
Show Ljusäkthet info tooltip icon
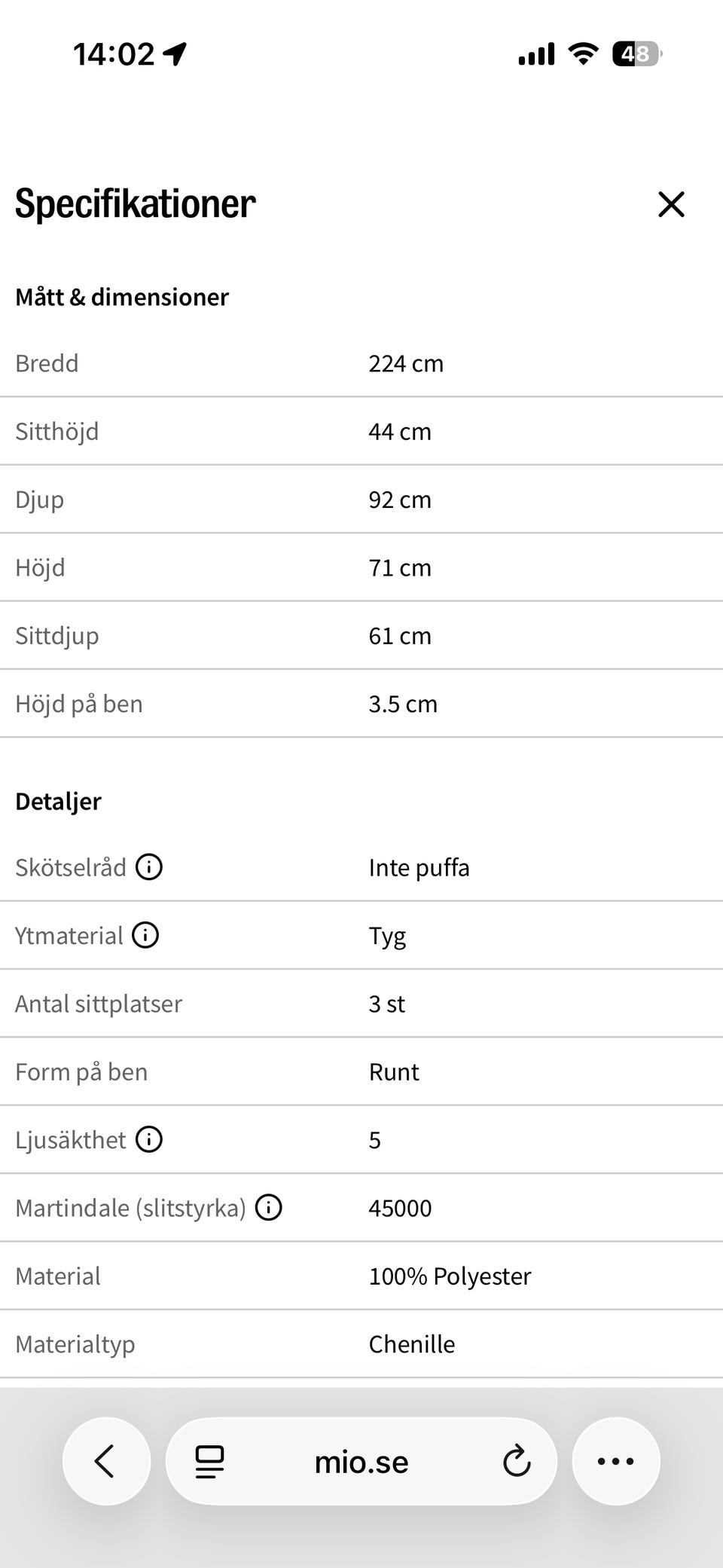click(149, 1139)
